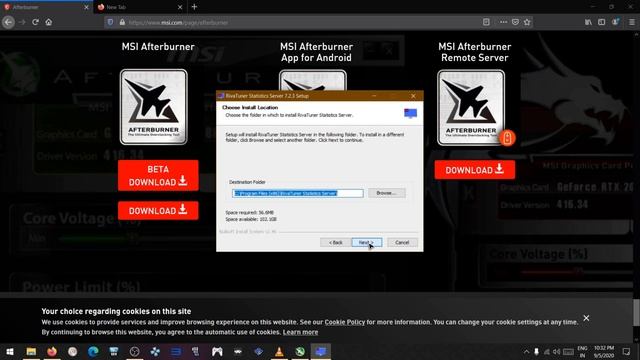Open the Firefox account icon

point(615,22)
